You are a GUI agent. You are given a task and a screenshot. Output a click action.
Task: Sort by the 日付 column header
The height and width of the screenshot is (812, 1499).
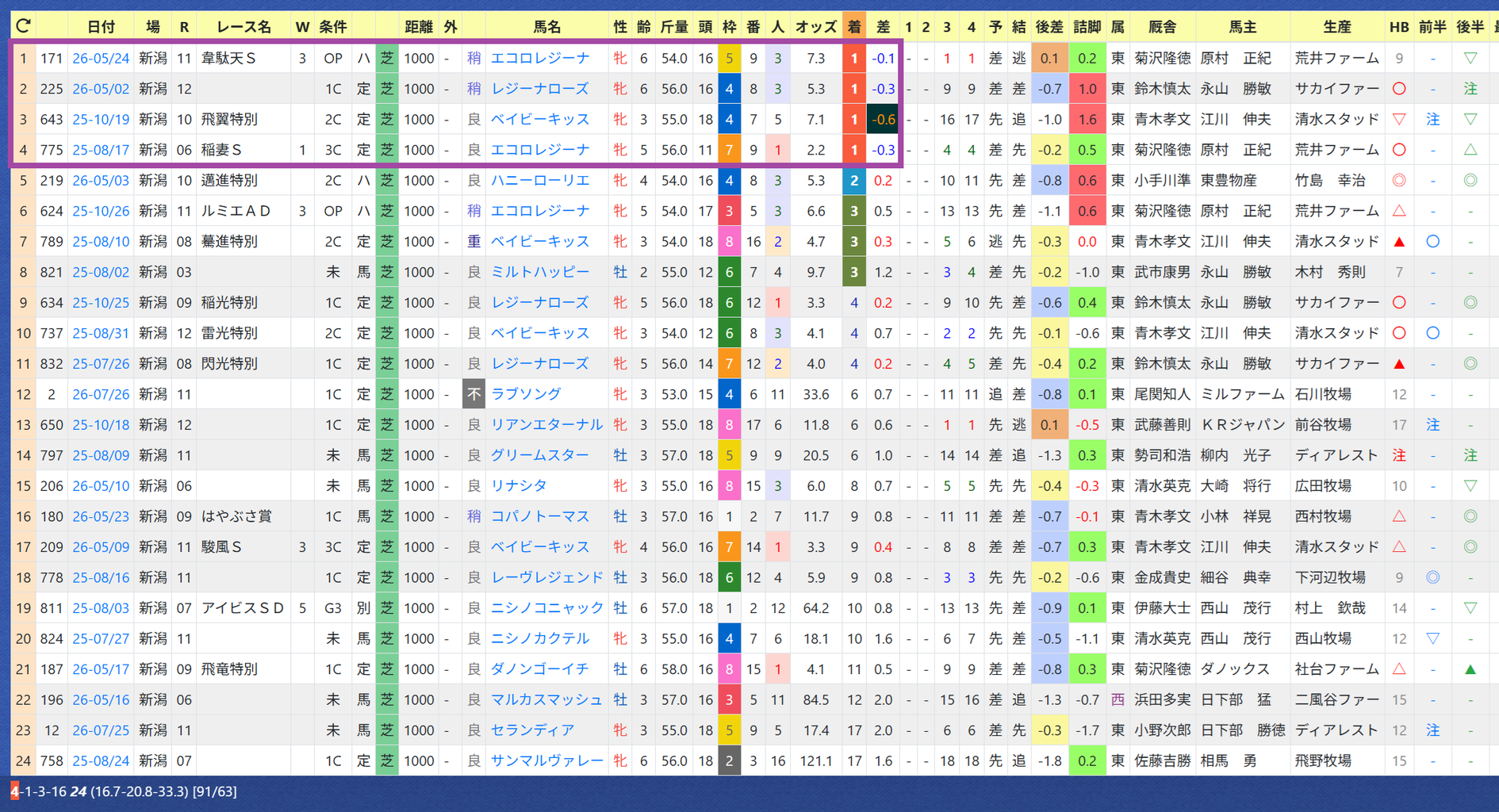point(101,26)
